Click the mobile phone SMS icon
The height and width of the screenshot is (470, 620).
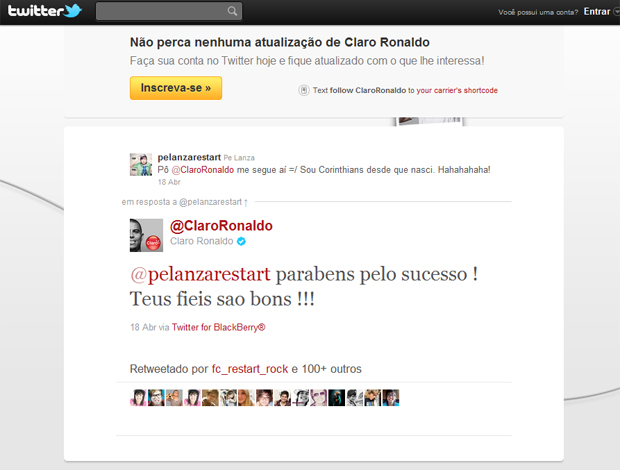304,91
